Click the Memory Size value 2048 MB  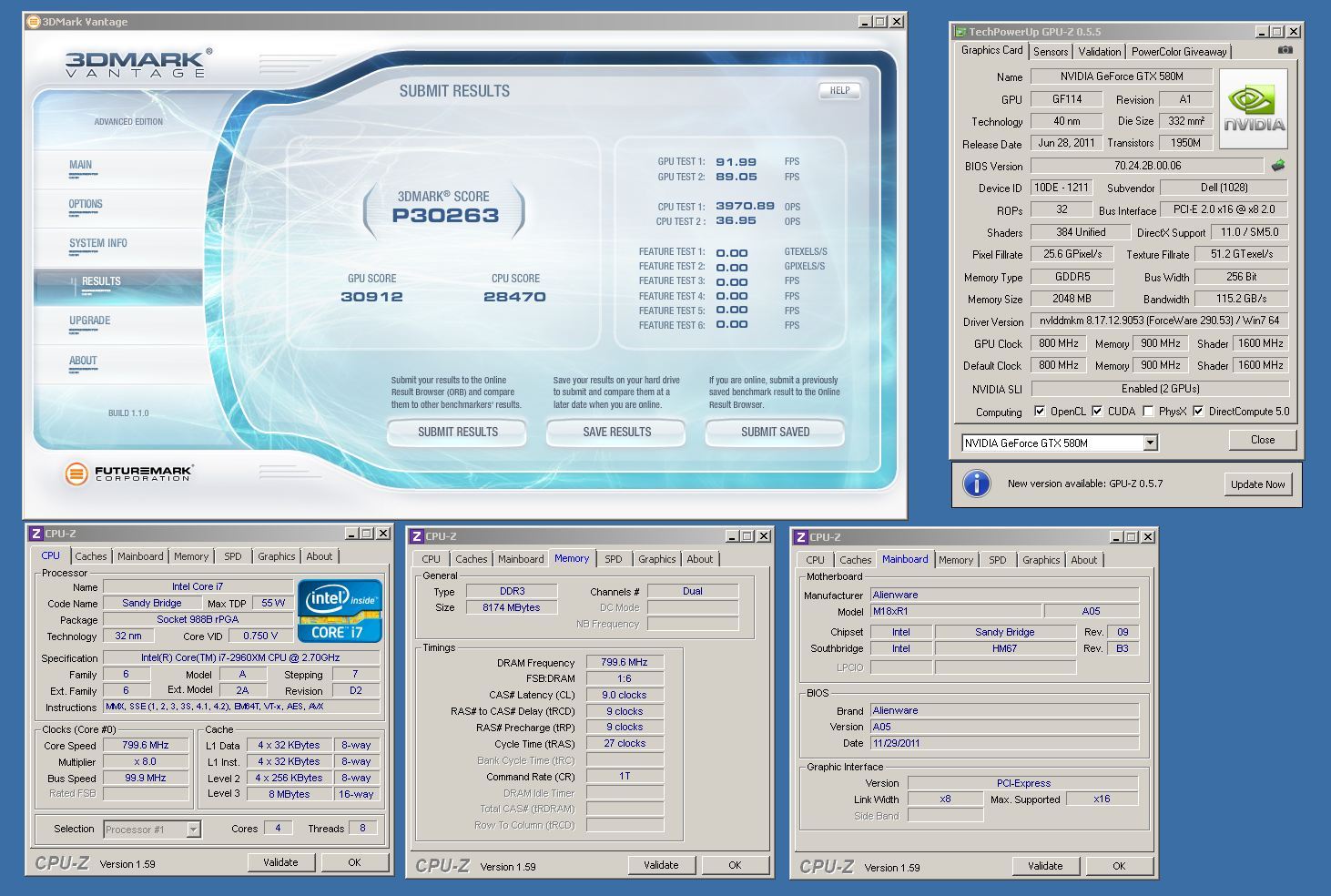click(1072, 299)
